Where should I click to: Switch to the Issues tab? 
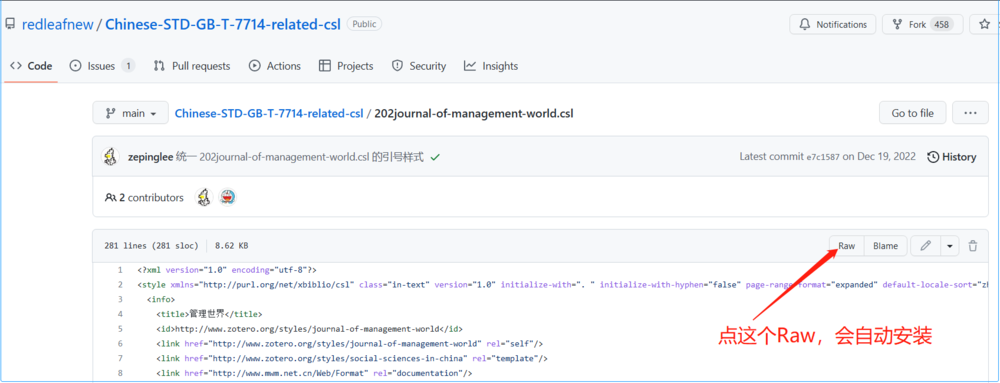click(102, 66)
